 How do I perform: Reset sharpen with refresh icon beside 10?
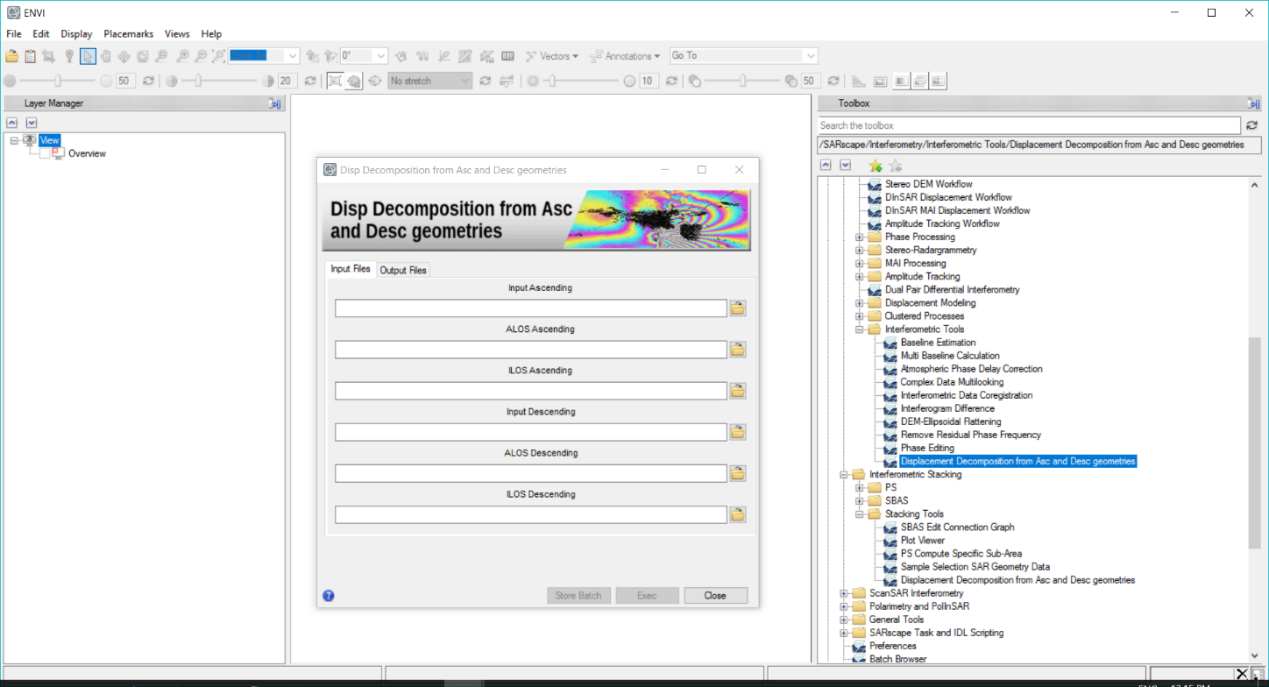[672, 81]
